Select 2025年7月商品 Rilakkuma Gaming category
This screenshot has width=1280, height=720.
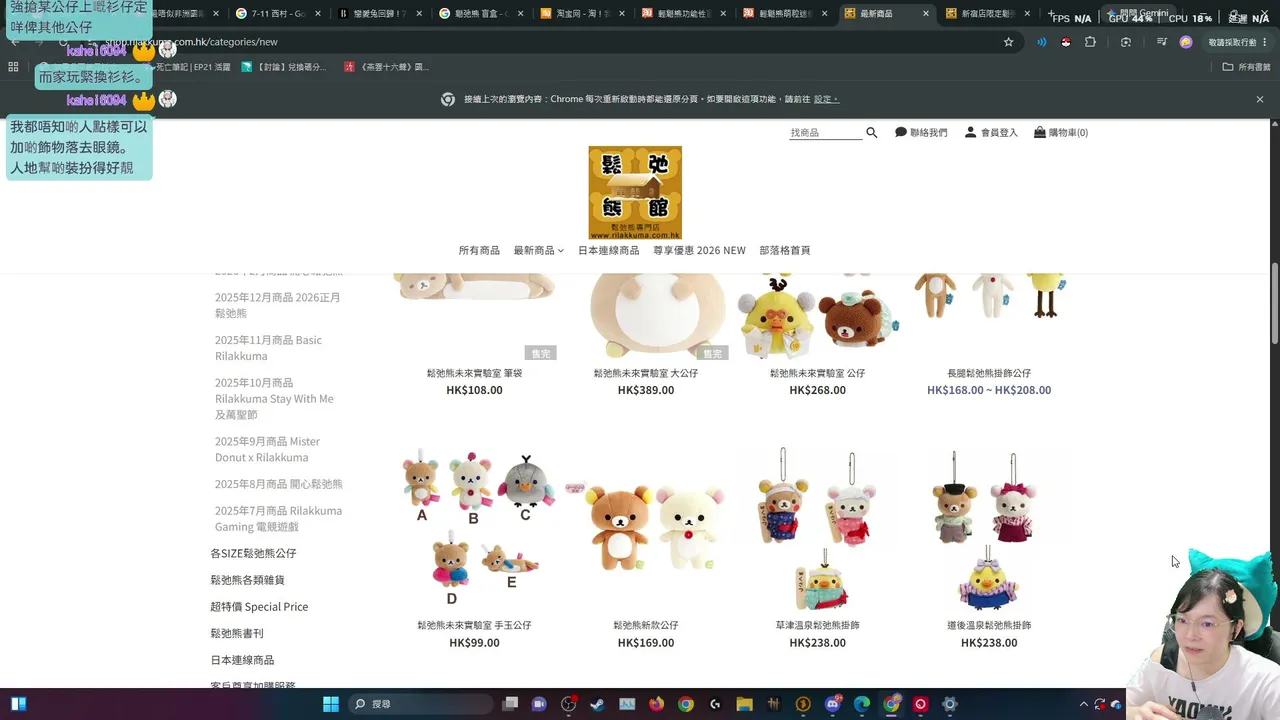(278, 518)
